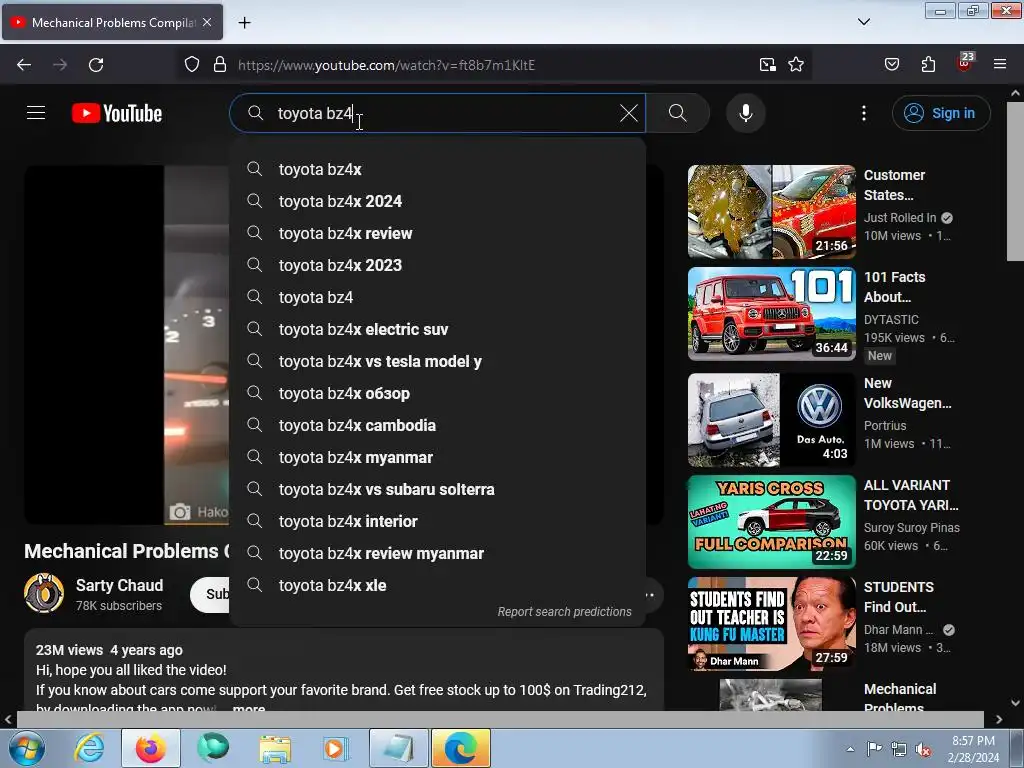Select 'toyota bz4x обзор' suggestion
This screenshot has height=768, width=1024.
coord(438,393)
